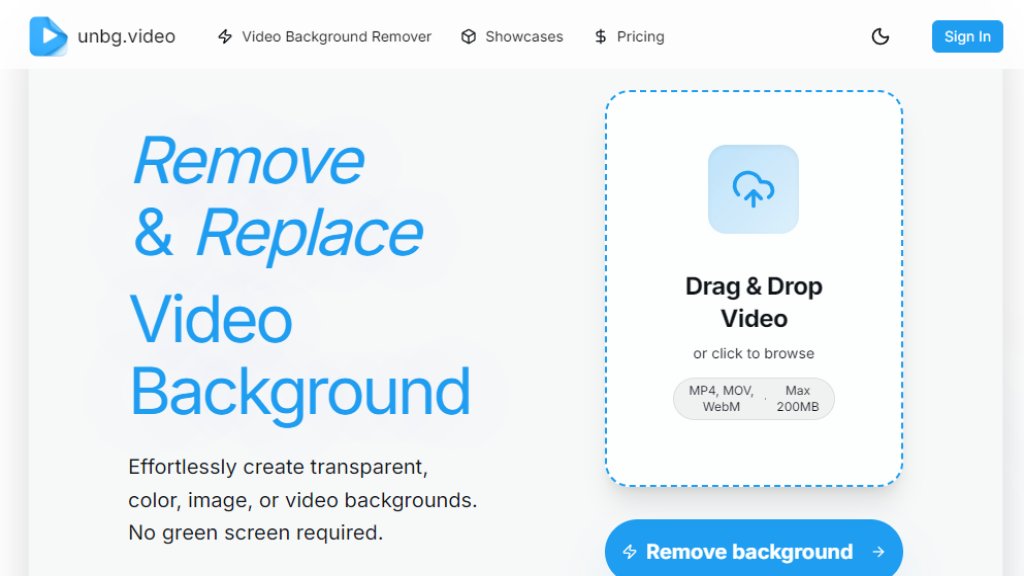1024x576 pixels.
Task: Click the Sign In button
Action: point(967,36)
